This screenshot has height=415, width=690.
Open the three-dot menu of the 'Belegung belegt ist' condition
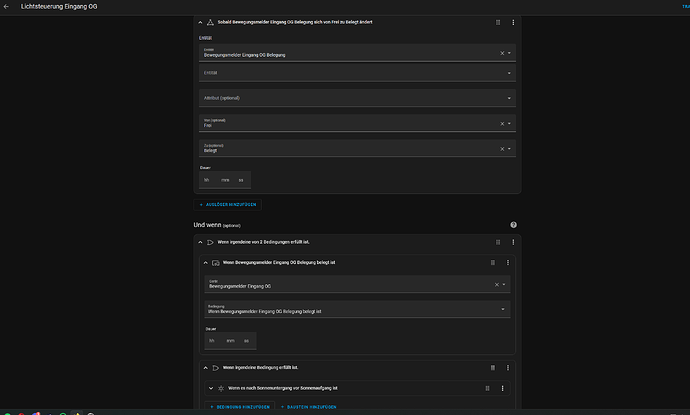(508, 263)
